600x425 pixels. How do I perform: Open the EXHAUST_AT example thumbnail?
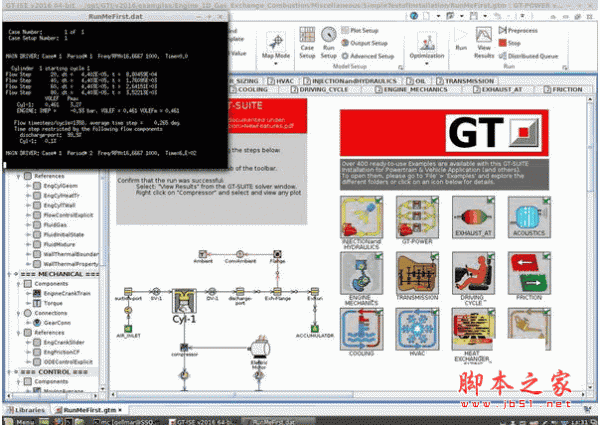tap(473, 217)
